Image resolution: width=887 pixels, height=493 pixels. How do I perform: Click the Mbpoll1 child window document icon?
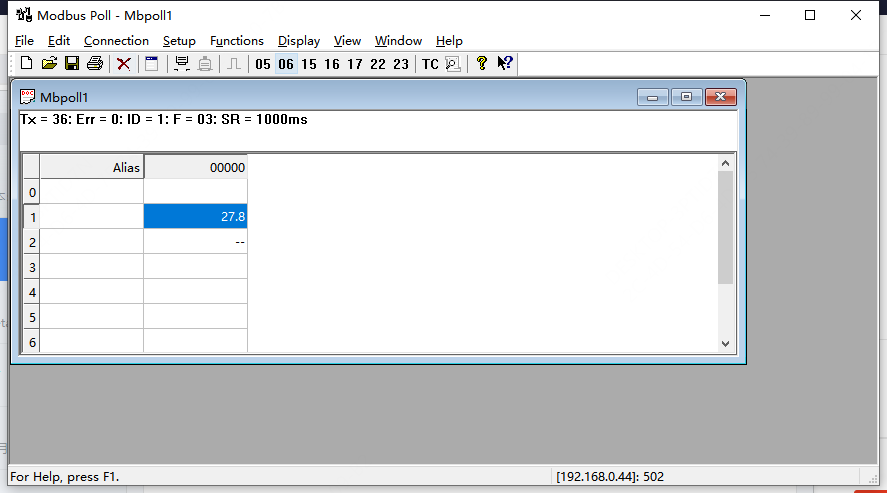(x=27, y=97)
